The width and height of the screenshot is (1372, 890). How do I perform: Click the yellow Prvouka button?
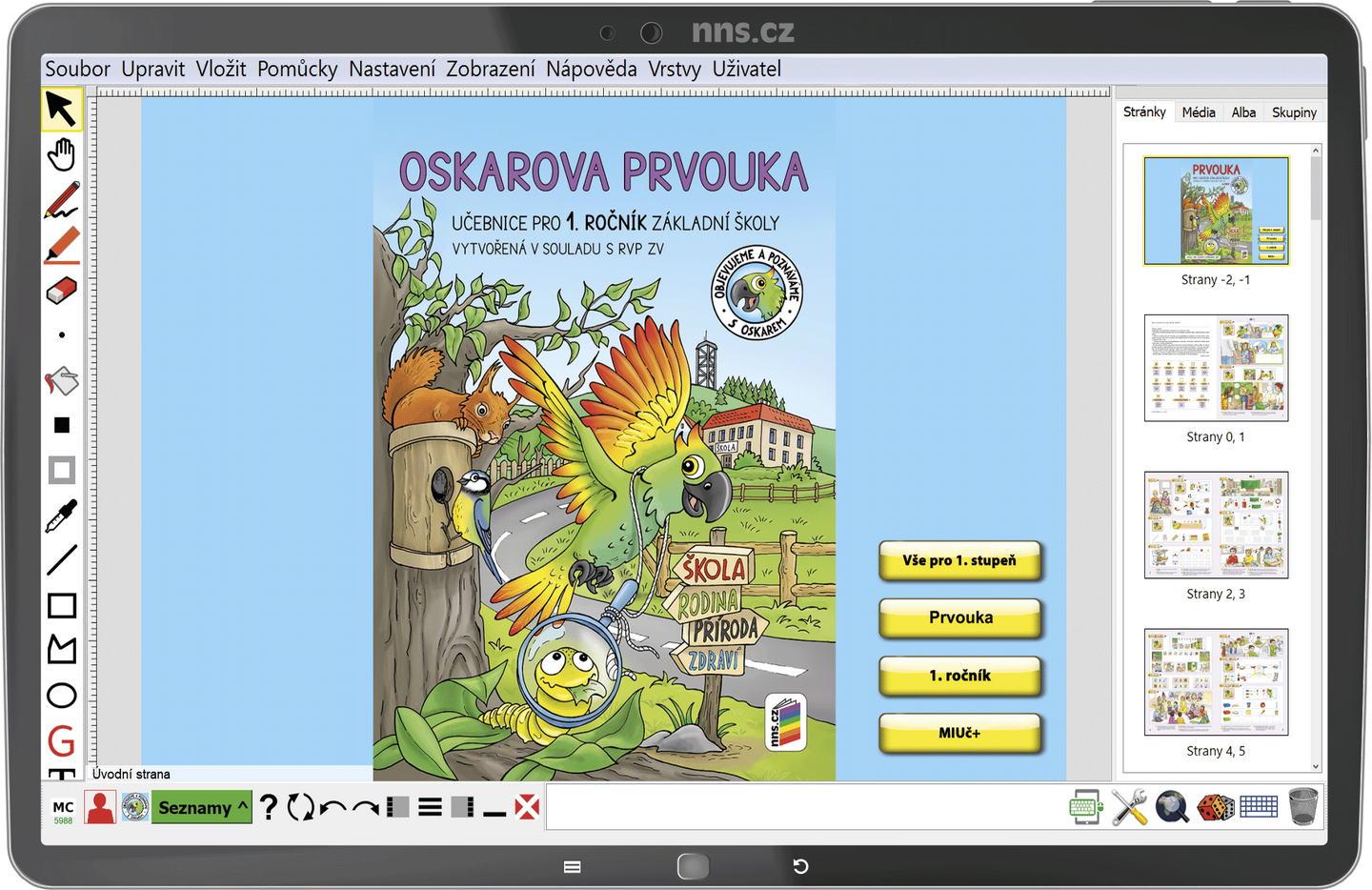coord(959,617)
